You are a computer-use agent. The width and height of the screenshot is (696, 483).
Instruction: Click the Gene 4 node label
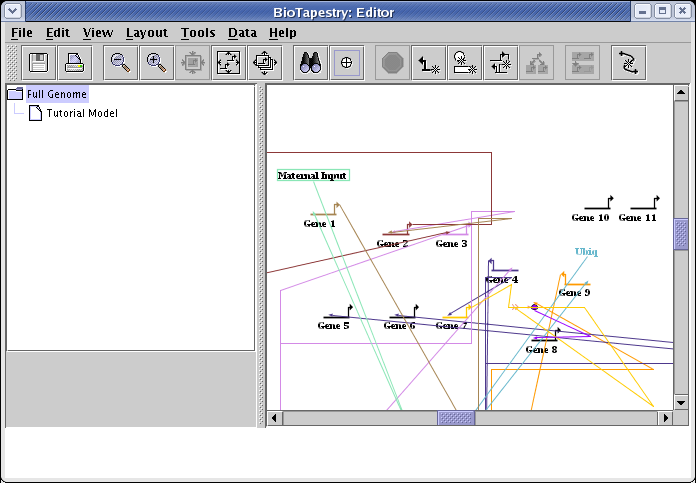tap(502, 280)
